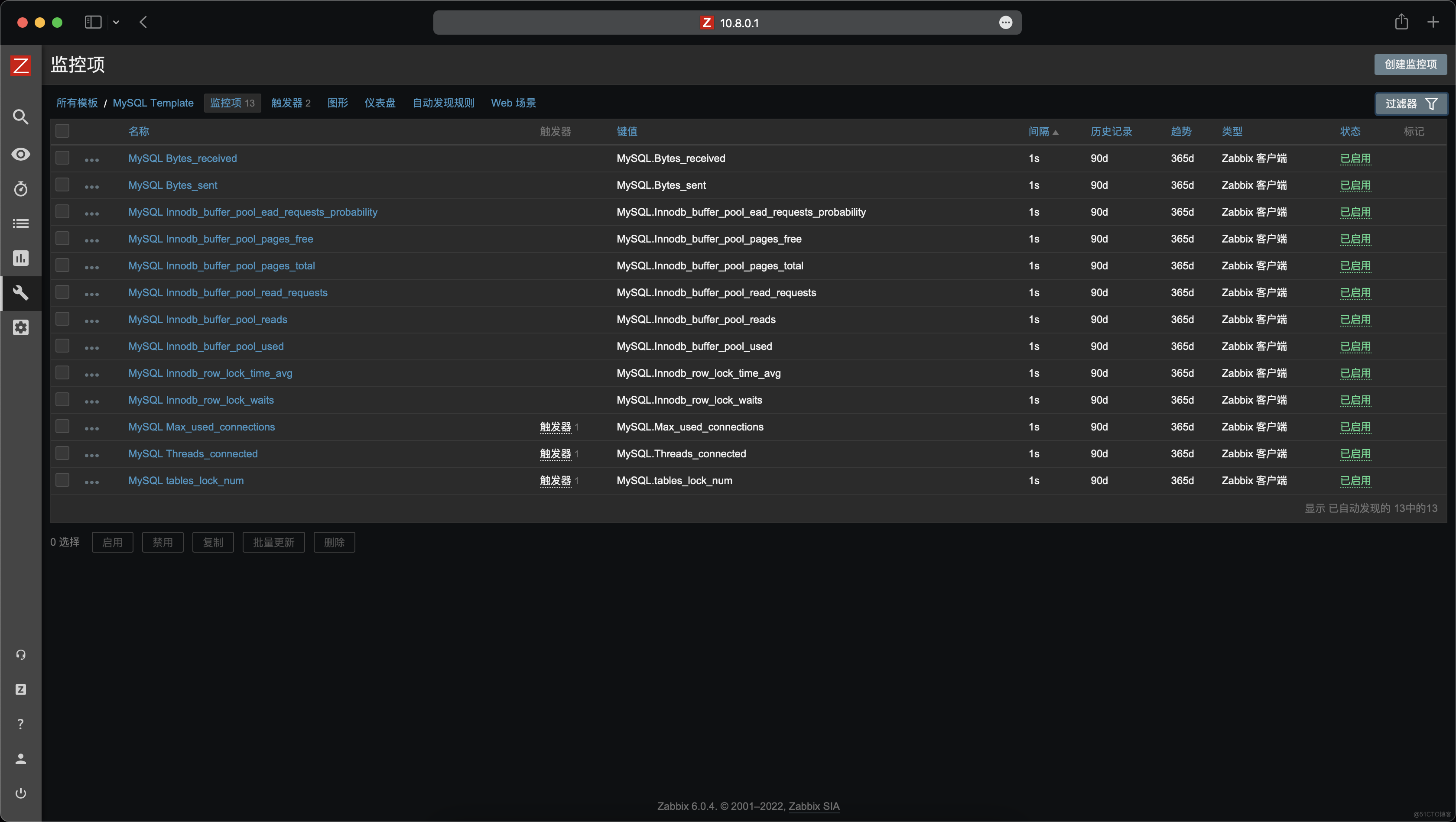This screenshot has width=1456, height=822.
Task: Open the Inventory list icon menu
Action: point(21,223)
